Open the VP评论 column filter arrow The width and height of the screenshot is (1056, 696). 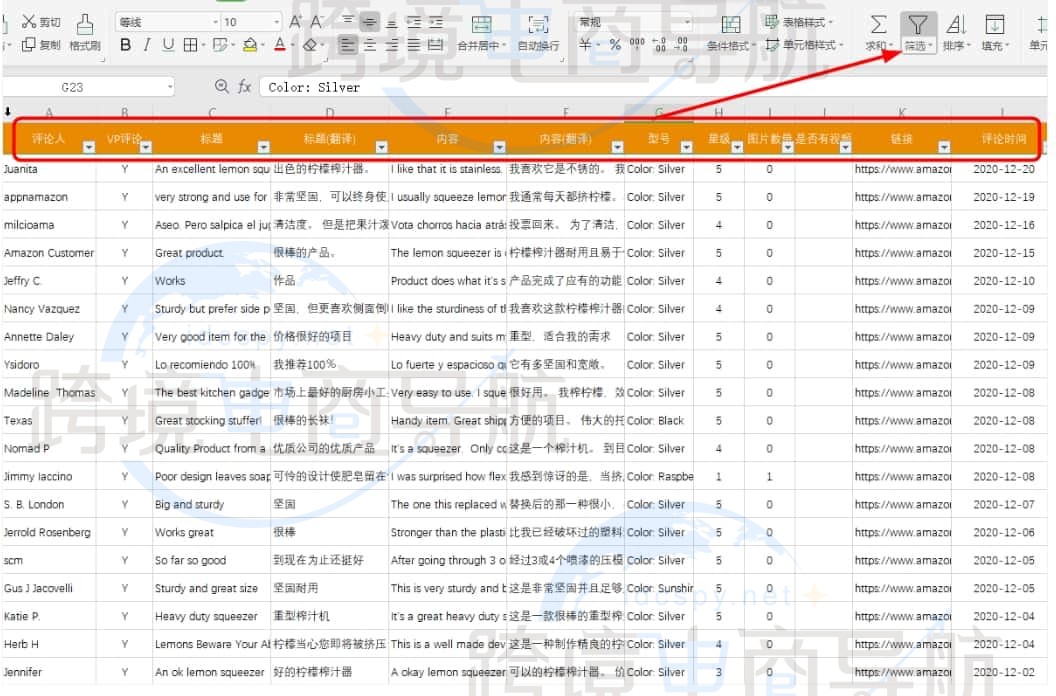pyautogui.click(x=145, y=147)
